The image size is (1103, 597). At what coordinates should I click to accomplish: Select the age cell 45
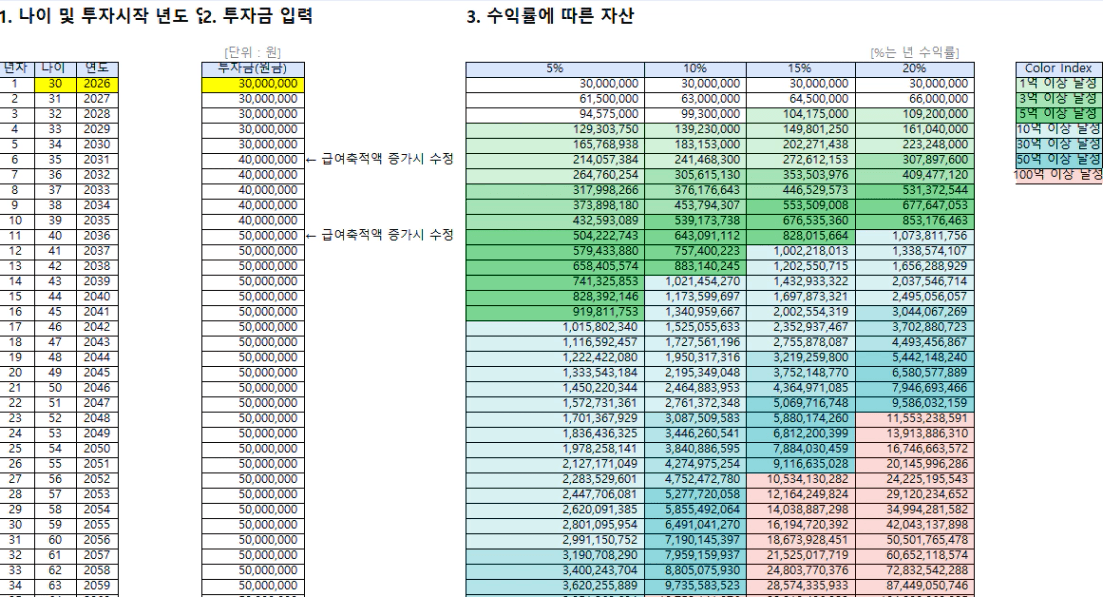pos(55,312)
